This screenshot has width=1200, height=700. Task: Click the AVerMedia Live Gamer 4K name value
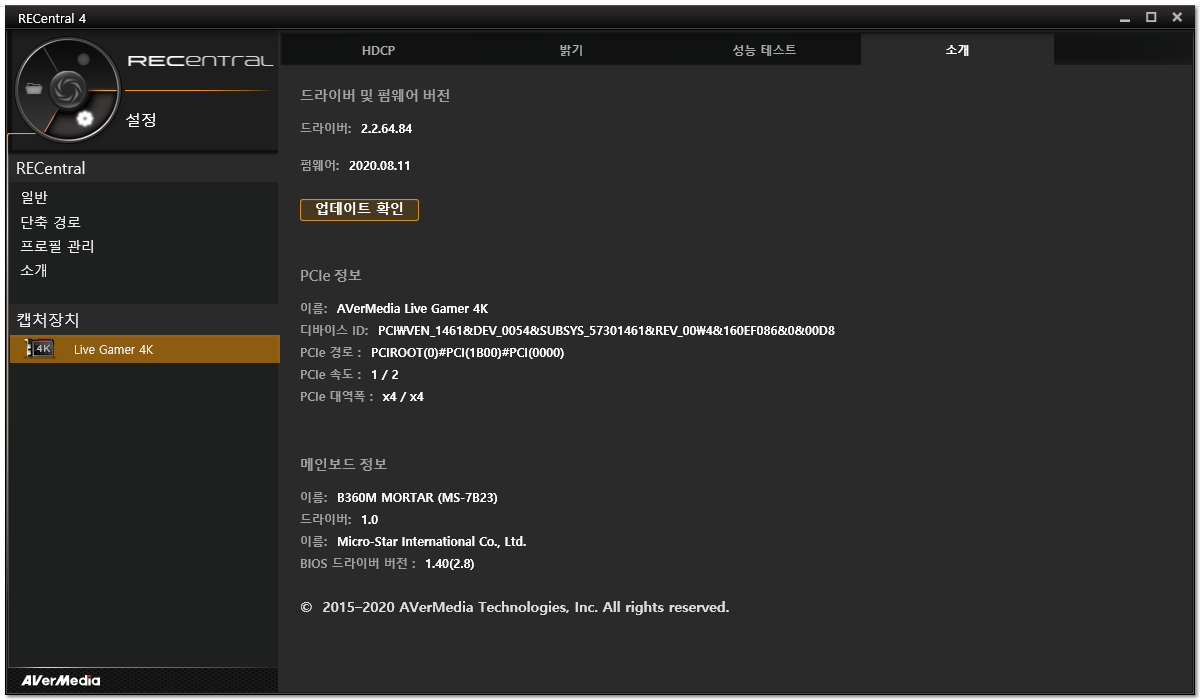coord(412,308)
